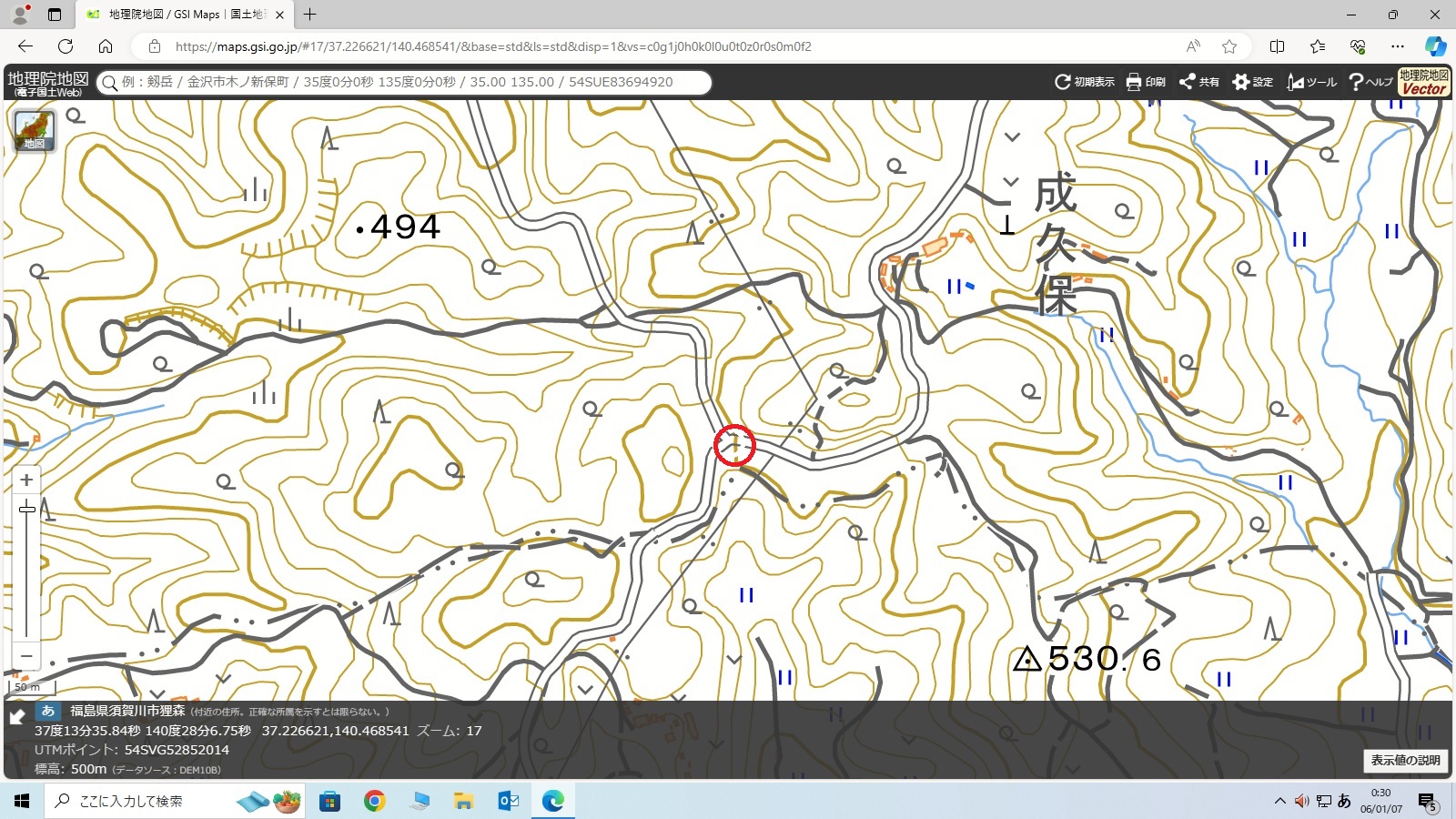
Task: Switch to 地理院地図 Vector mode
Action: click(1424, 82)
